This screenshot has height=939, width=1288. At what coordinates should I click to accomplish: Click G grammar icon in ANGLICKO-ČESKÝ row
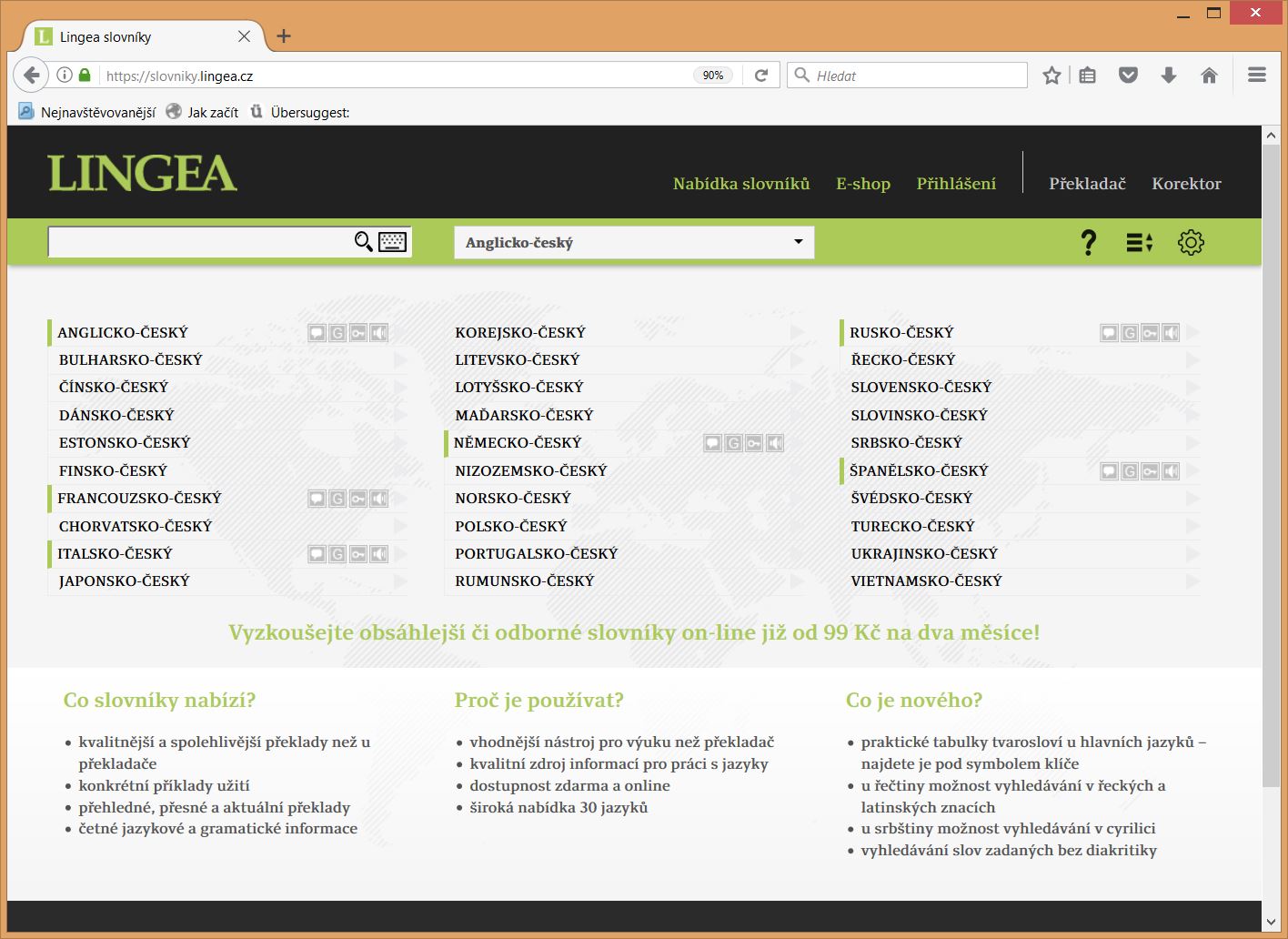(337, 333)
